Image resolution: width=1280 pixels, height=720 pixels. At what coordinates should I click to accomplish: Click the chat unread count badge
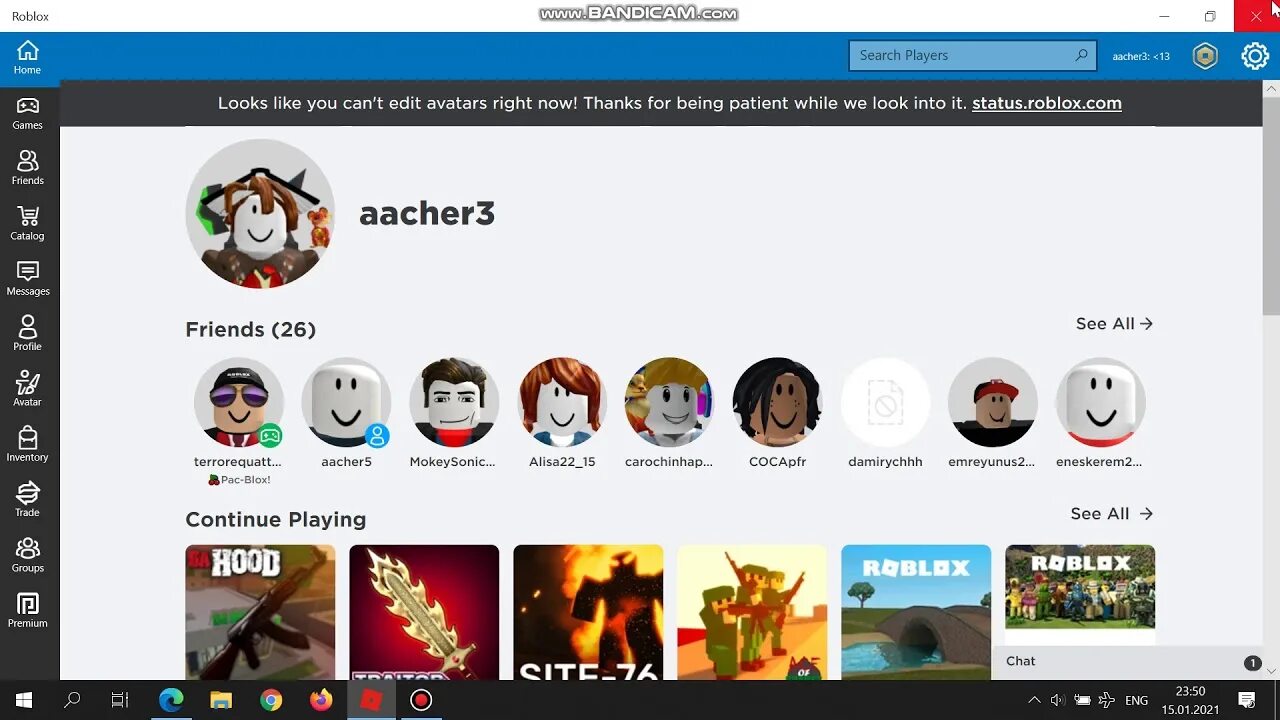click(x=1252, y=663)
